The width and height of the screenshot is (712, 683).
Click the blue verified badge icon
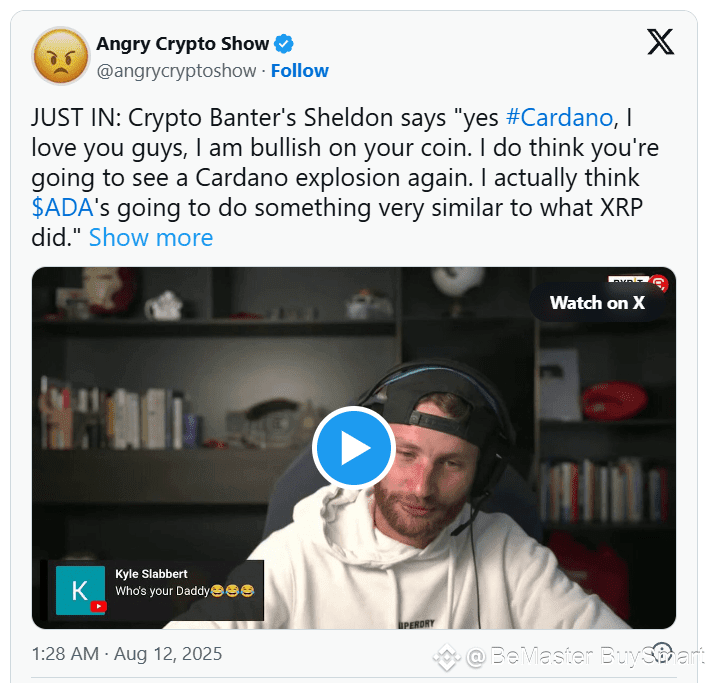point(284,44)
